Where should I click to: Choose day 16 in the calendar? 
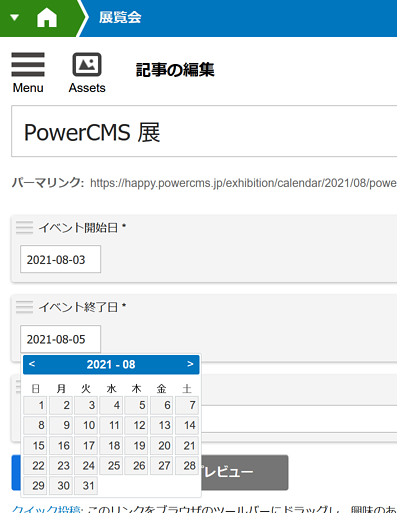coord(61,446)
